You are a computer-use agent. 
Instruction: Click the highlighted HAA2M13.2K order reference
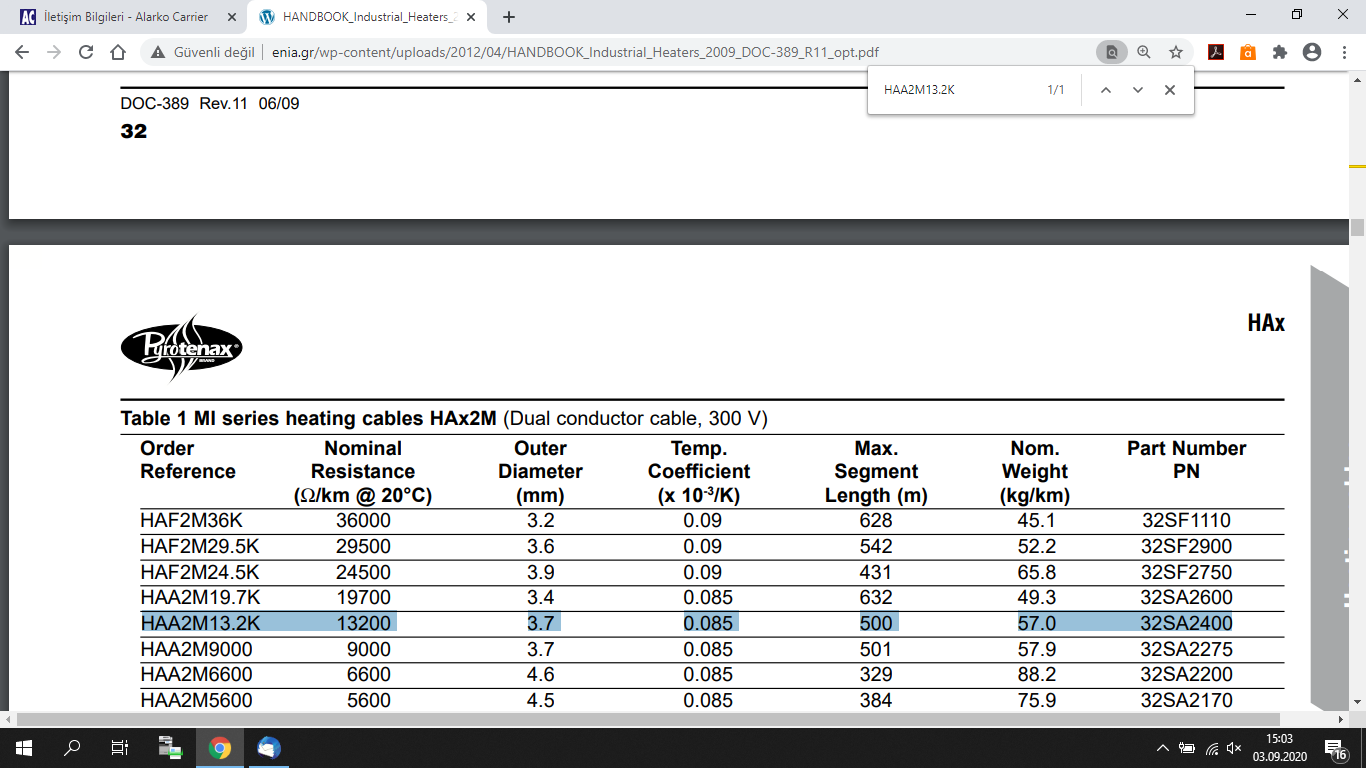201,624
